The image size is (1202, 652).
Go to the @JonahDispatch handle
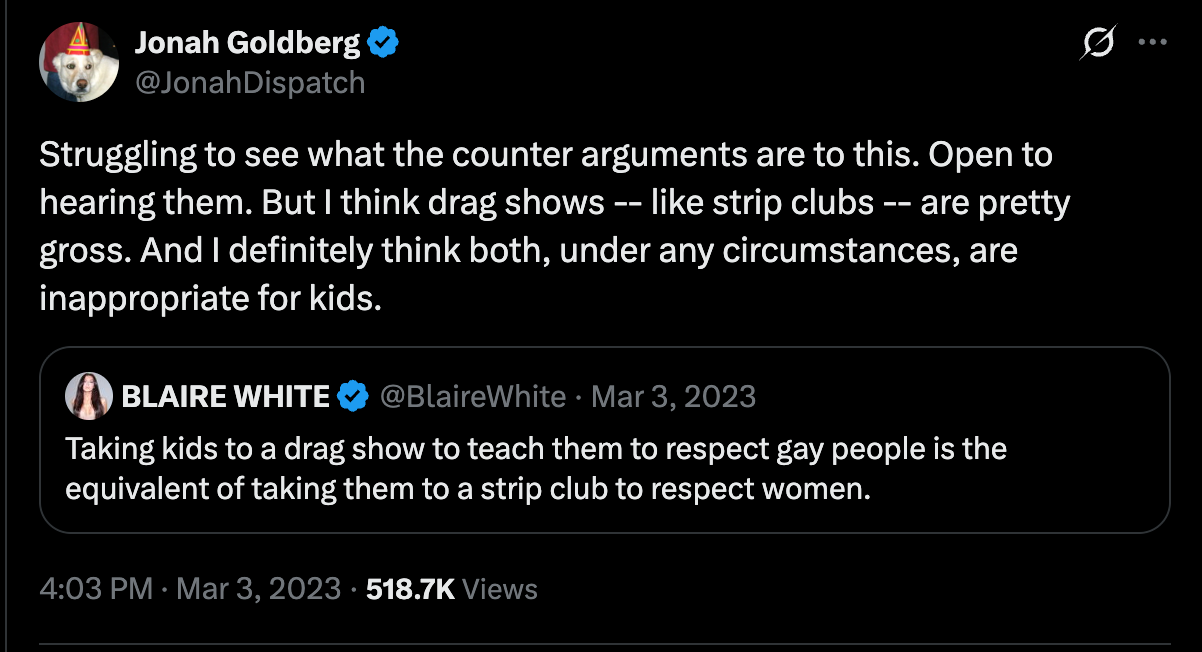(249, 82)
